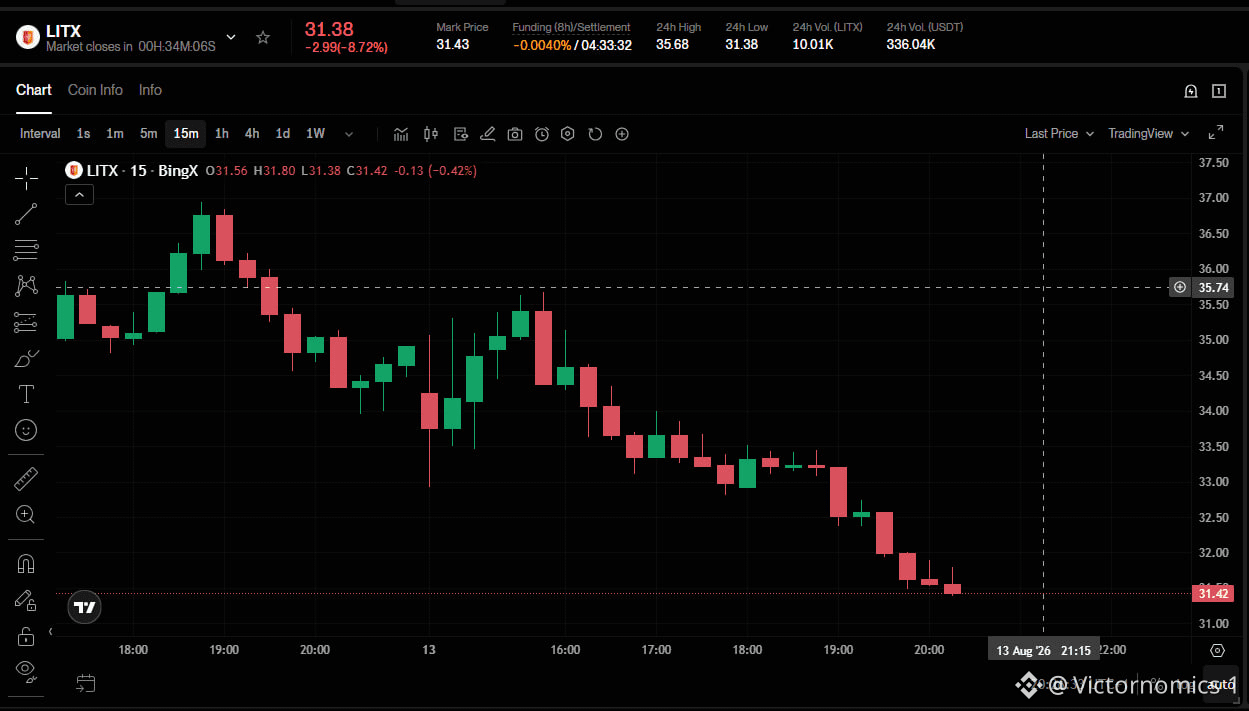
Task: Switch to the Chart tab
Action: [x=34, y=90]
